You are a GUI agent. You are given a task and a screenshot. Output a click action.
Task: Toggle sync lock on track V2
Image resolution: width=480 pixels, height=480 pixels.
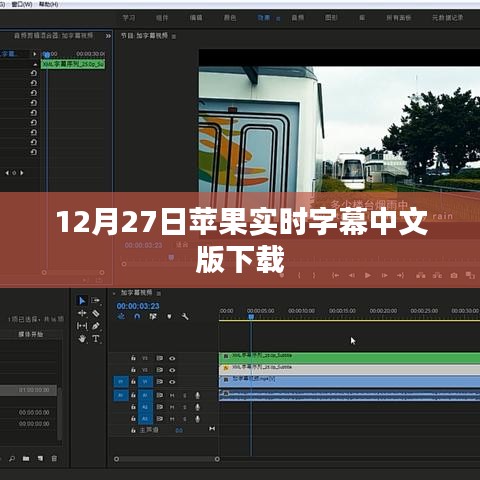pos(160,370)
